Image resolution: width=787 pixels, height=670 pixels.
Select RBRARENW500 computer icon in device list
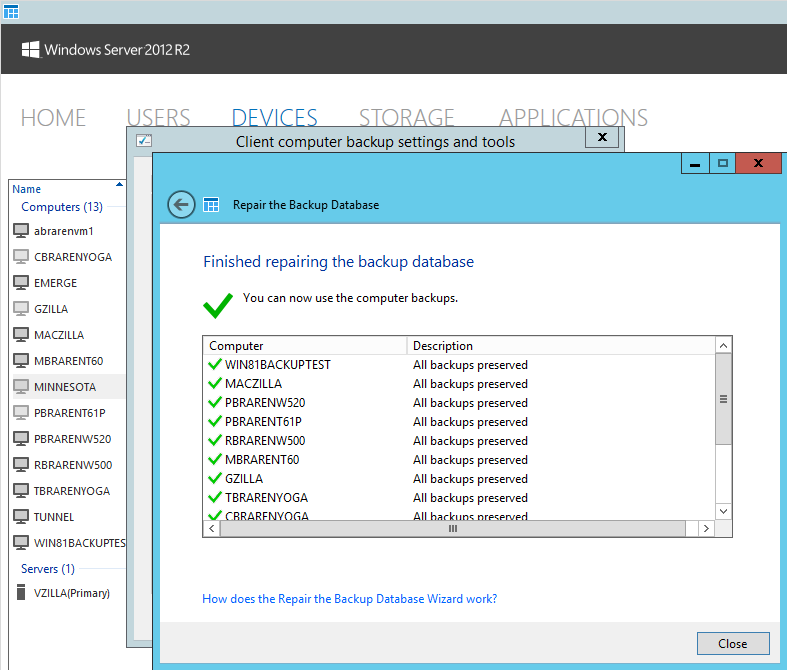point(21,465)
